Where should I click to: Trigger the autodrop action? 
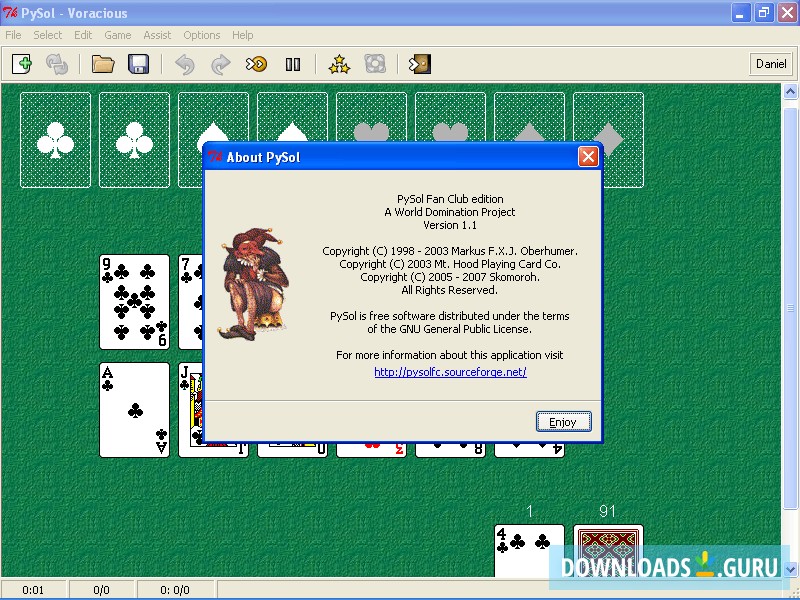click(x=257, y=64)
